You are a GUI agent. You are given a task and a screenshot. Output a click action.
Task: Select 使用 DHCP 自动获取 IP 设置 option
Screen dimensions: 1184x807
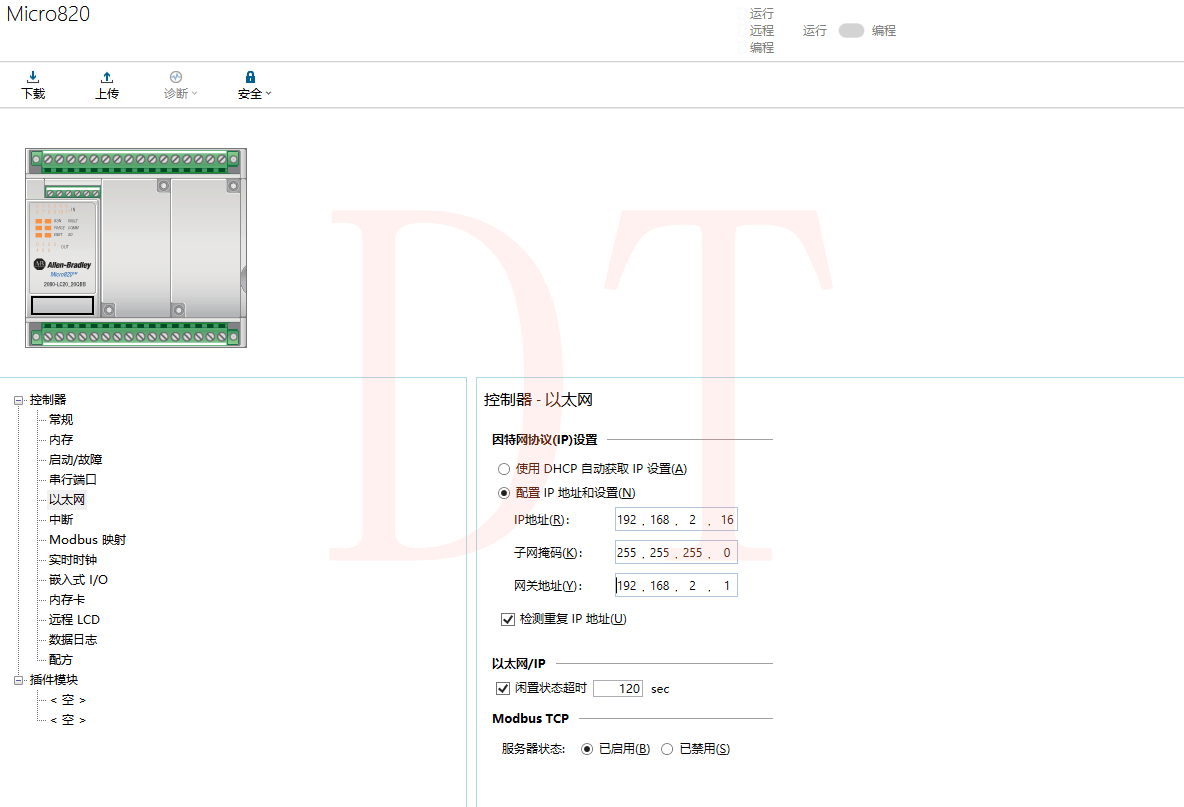point(504,469)
